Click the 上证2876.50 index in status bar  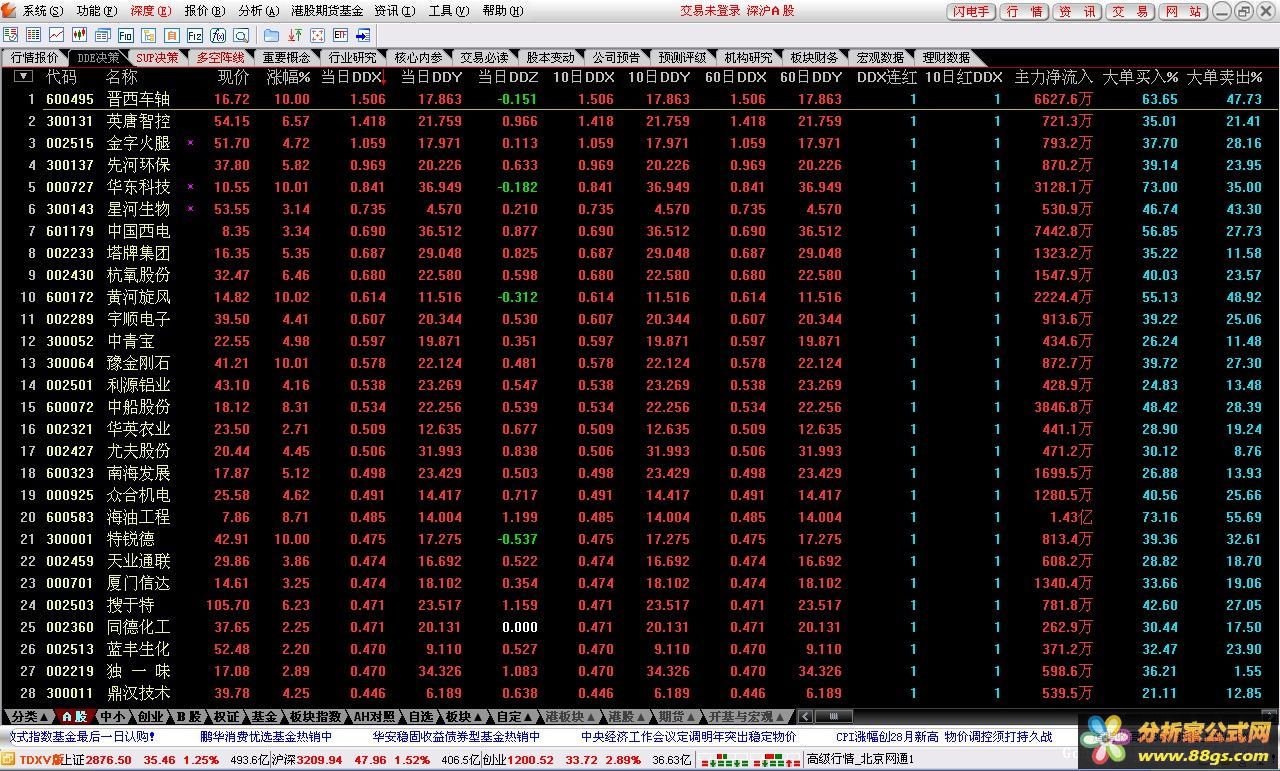97,760
